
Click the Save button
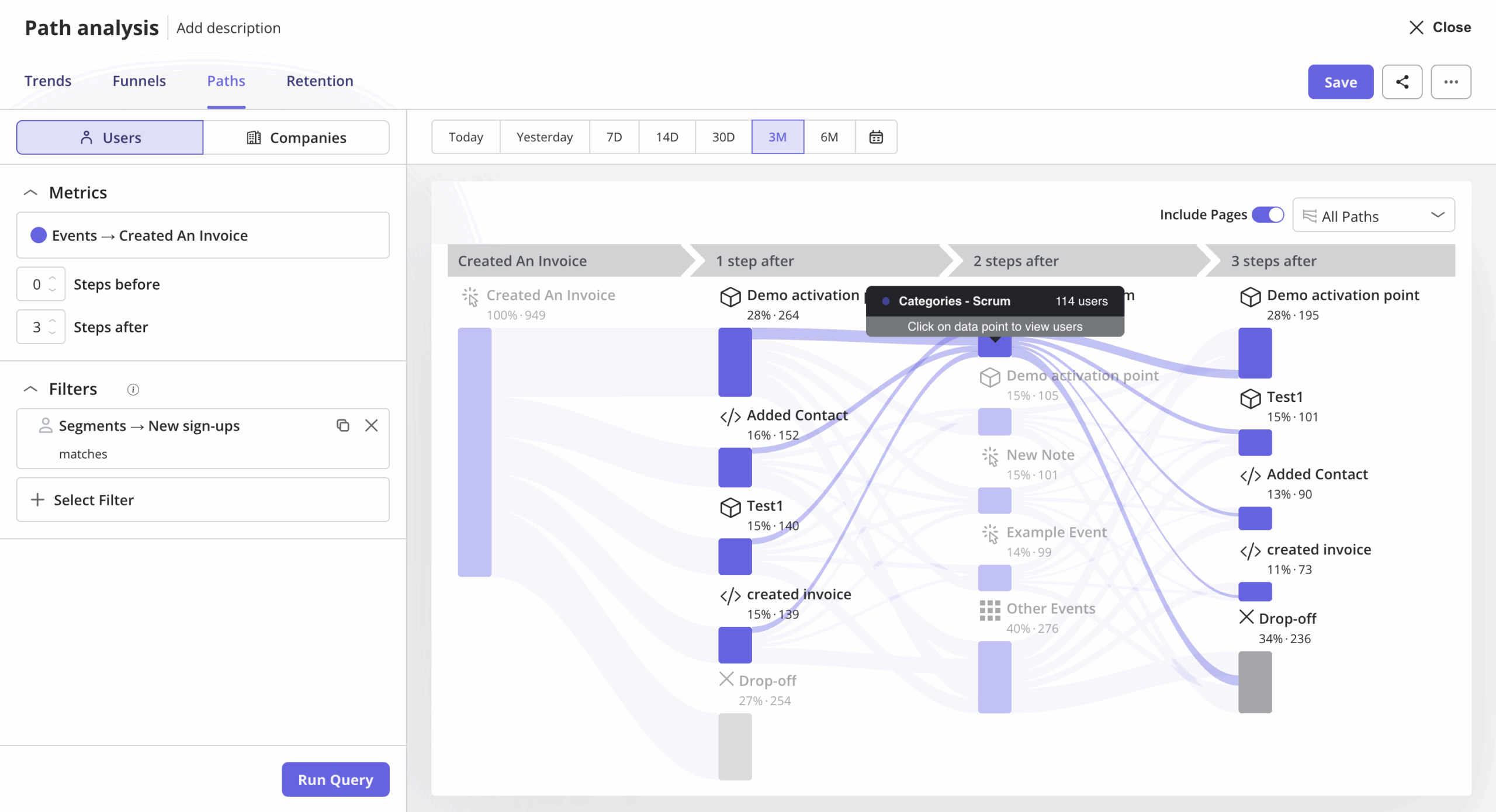(1340, 82)
